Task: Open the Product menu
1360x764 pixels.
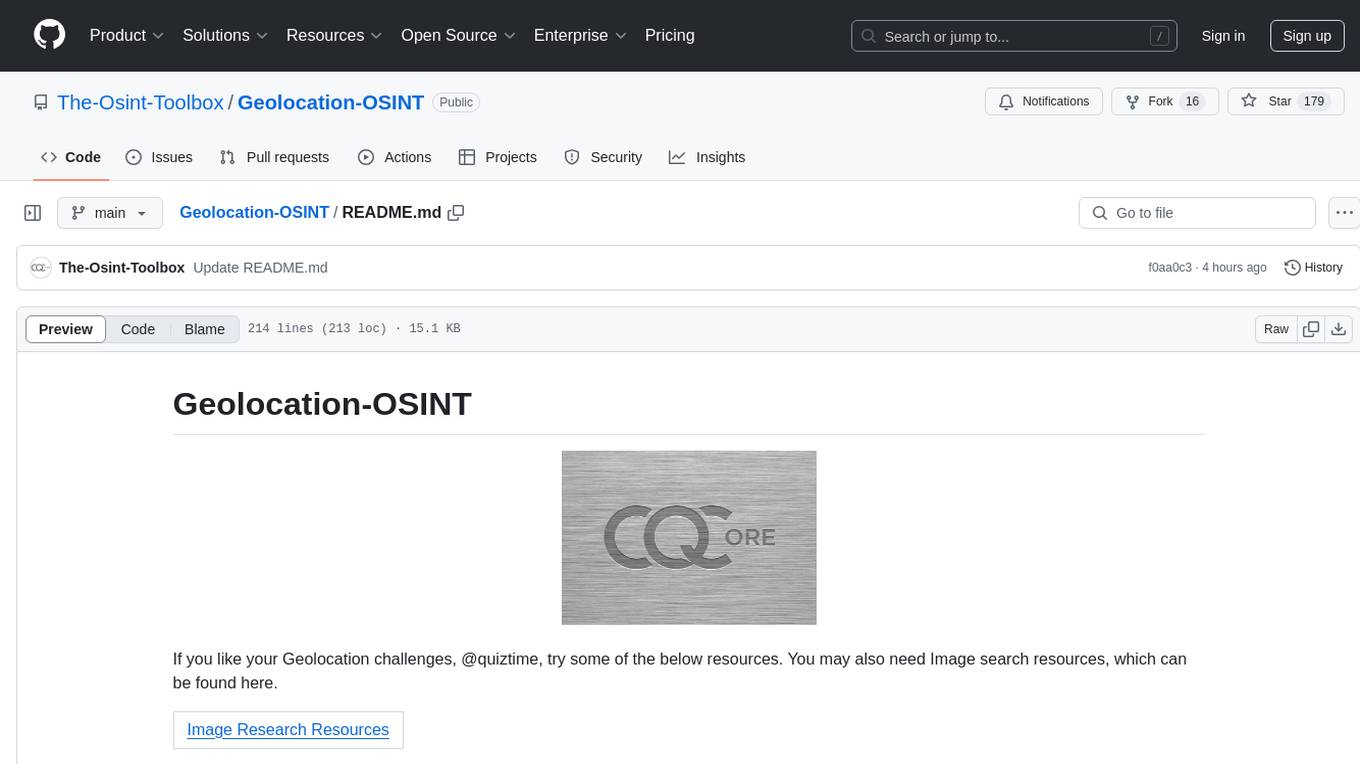Action: click(x=127, y=35)
